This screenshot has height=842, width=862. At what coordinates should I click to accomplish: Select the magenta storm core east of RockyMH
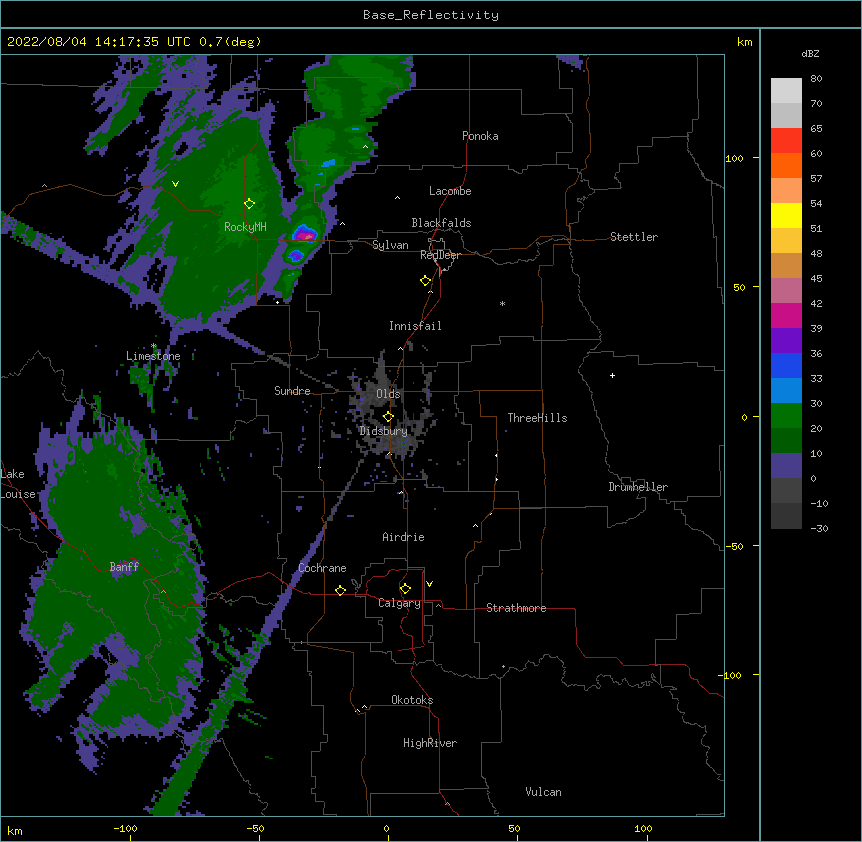point(306,236)
